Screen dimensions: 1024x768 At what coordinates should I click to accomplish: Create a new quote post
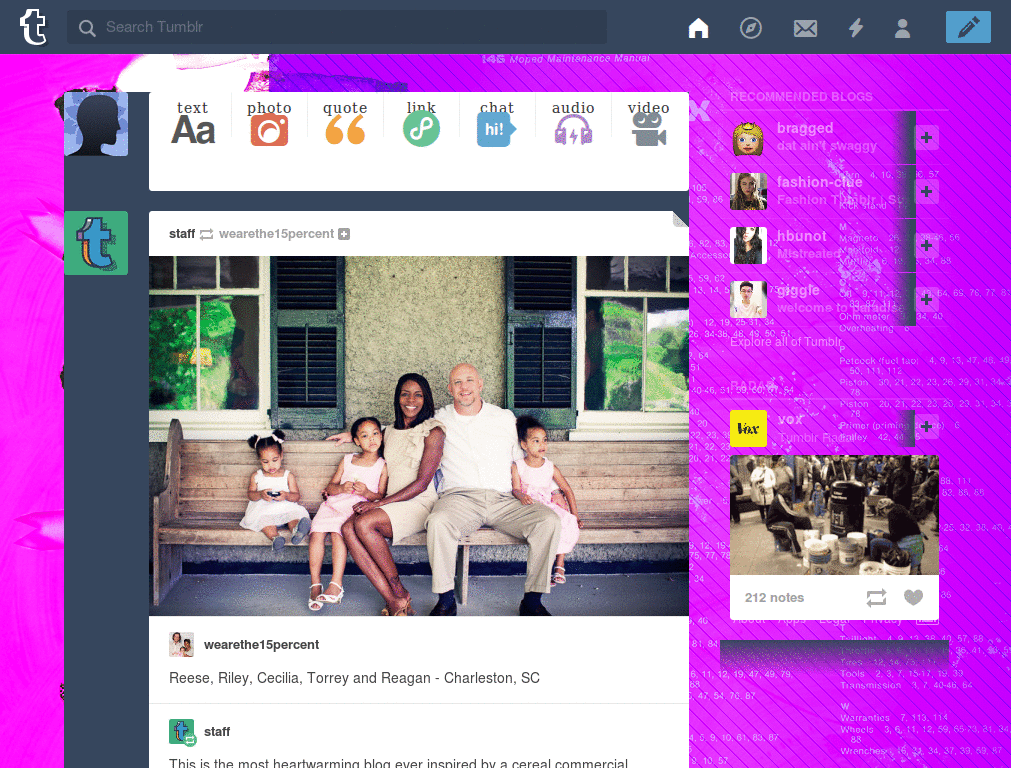tap(345, 123)
